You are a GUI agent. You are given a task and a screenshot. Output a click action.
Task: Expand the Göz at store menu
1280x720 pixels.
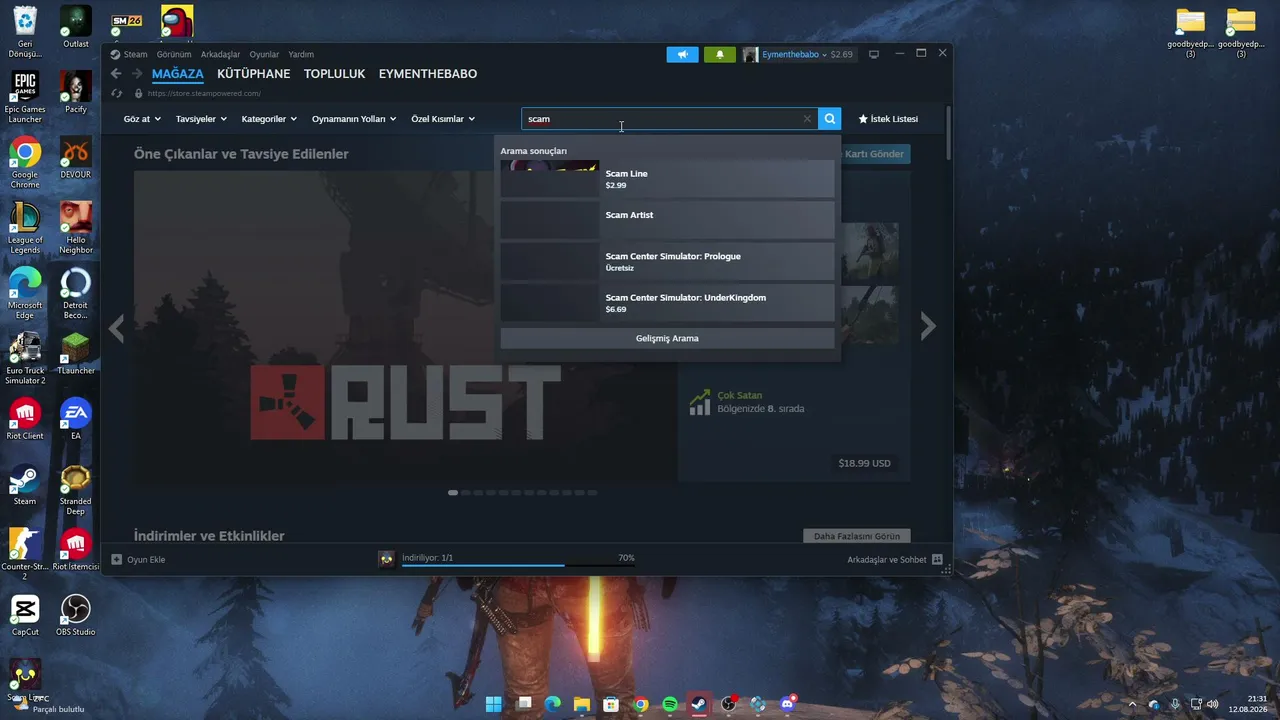click(142, 119)
